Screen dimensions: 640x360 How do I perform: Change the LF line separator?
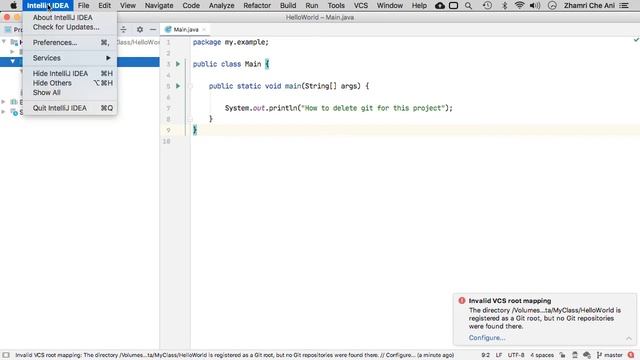(499, 355)
